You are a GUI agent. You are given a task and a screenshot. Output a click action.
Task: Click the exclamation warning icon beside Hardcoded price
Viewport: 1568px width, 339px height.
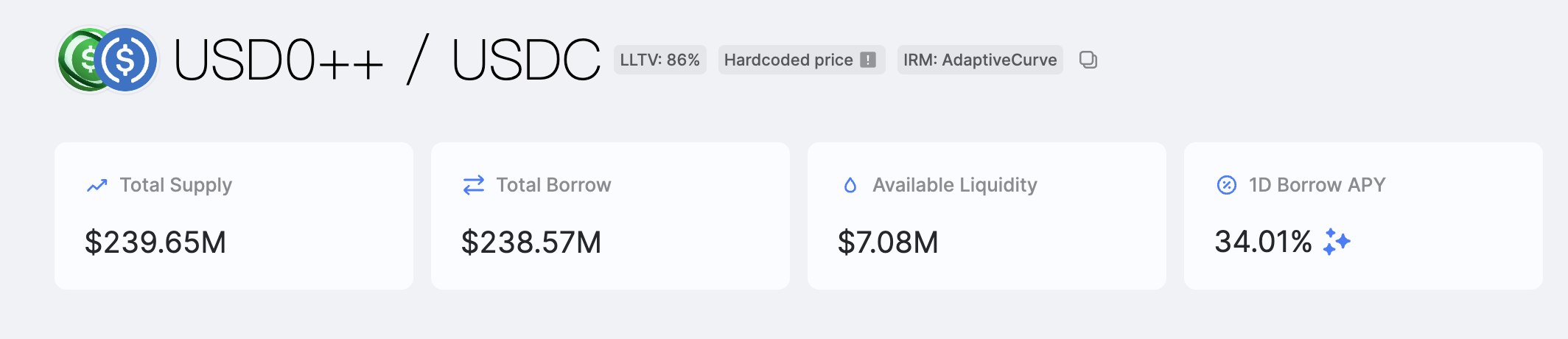pyautogui.click(x=869, y=60)
